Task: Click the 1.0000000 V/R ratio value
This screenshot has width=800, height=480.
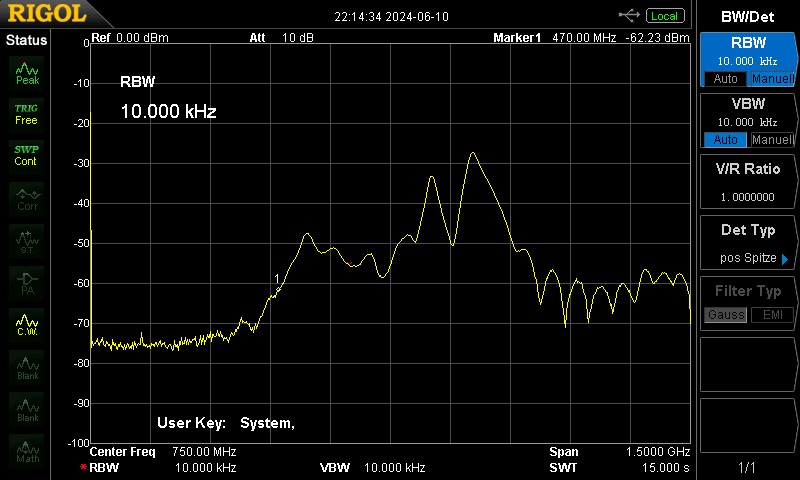Action: click(x=747, y=197)
